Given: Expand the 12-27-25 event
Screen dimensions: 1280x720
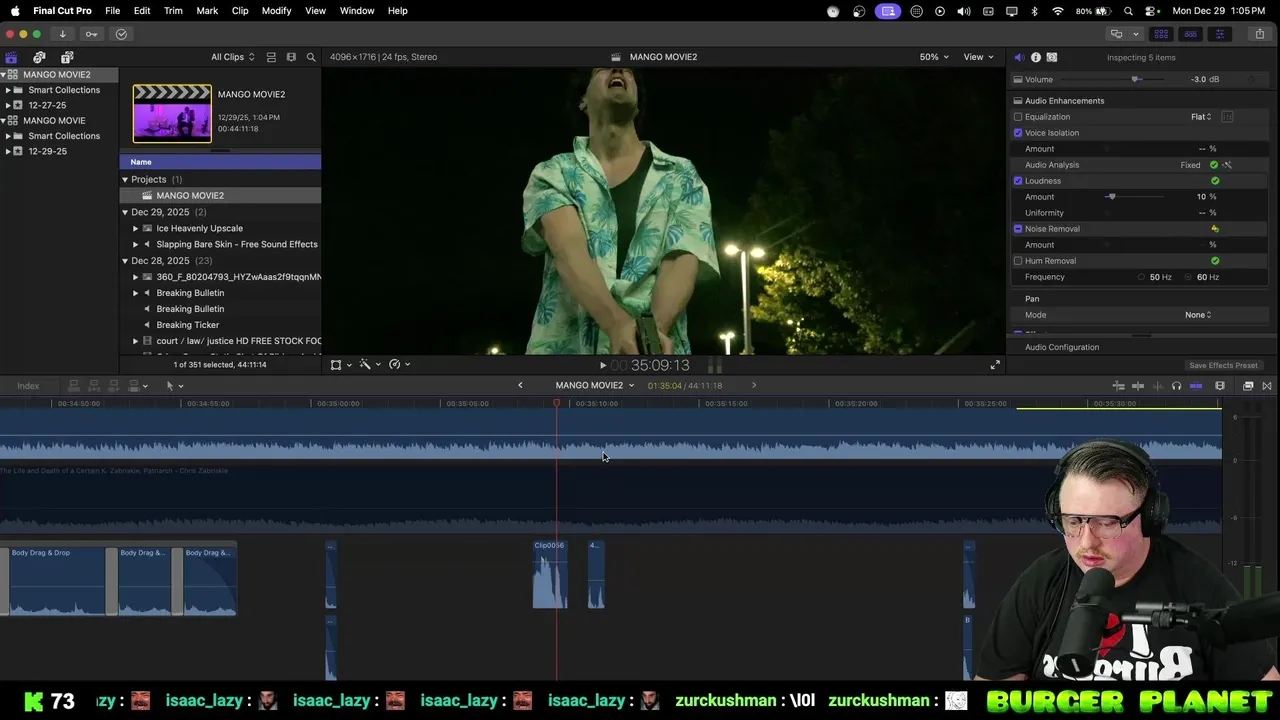Looking at the screenshot, I should point(8,105).
